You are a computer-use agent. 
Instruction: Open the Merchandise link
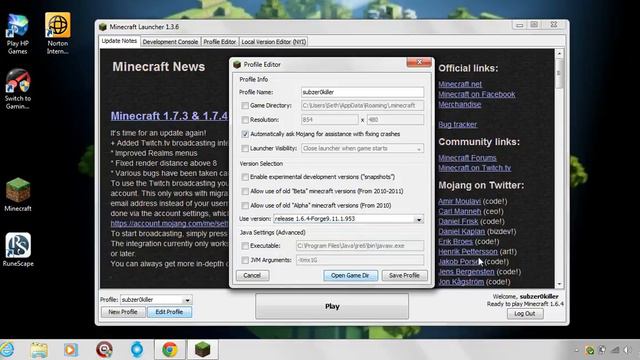[x=460, y=104]
